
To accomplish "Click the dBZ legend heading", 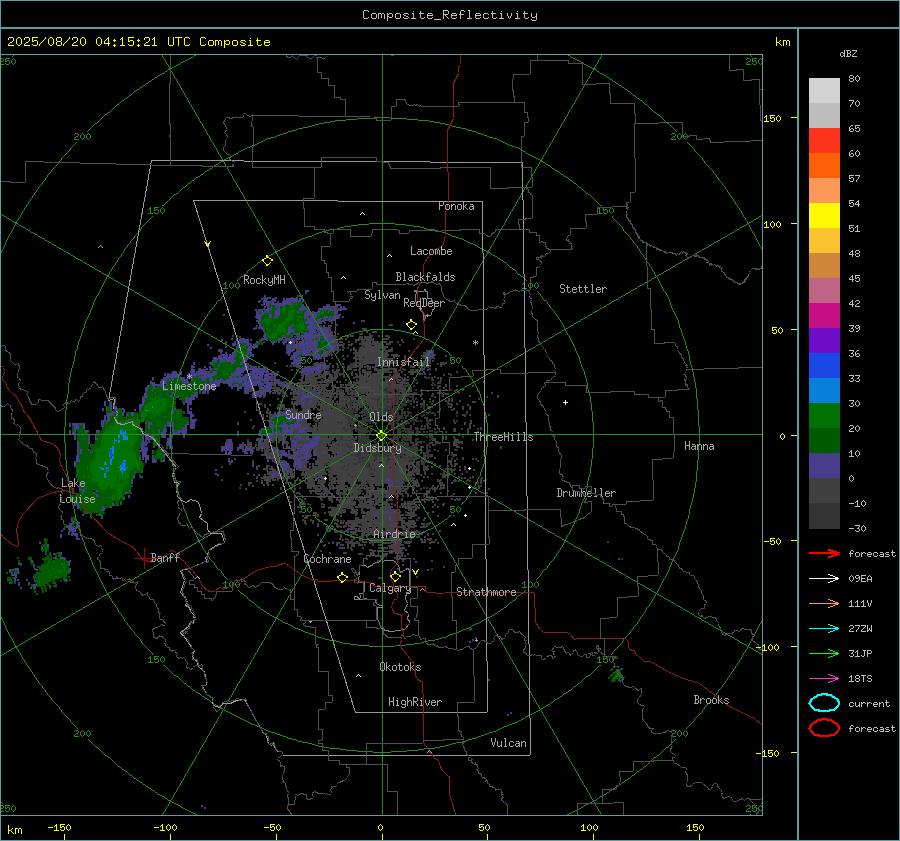I will [x=848, y=53].
